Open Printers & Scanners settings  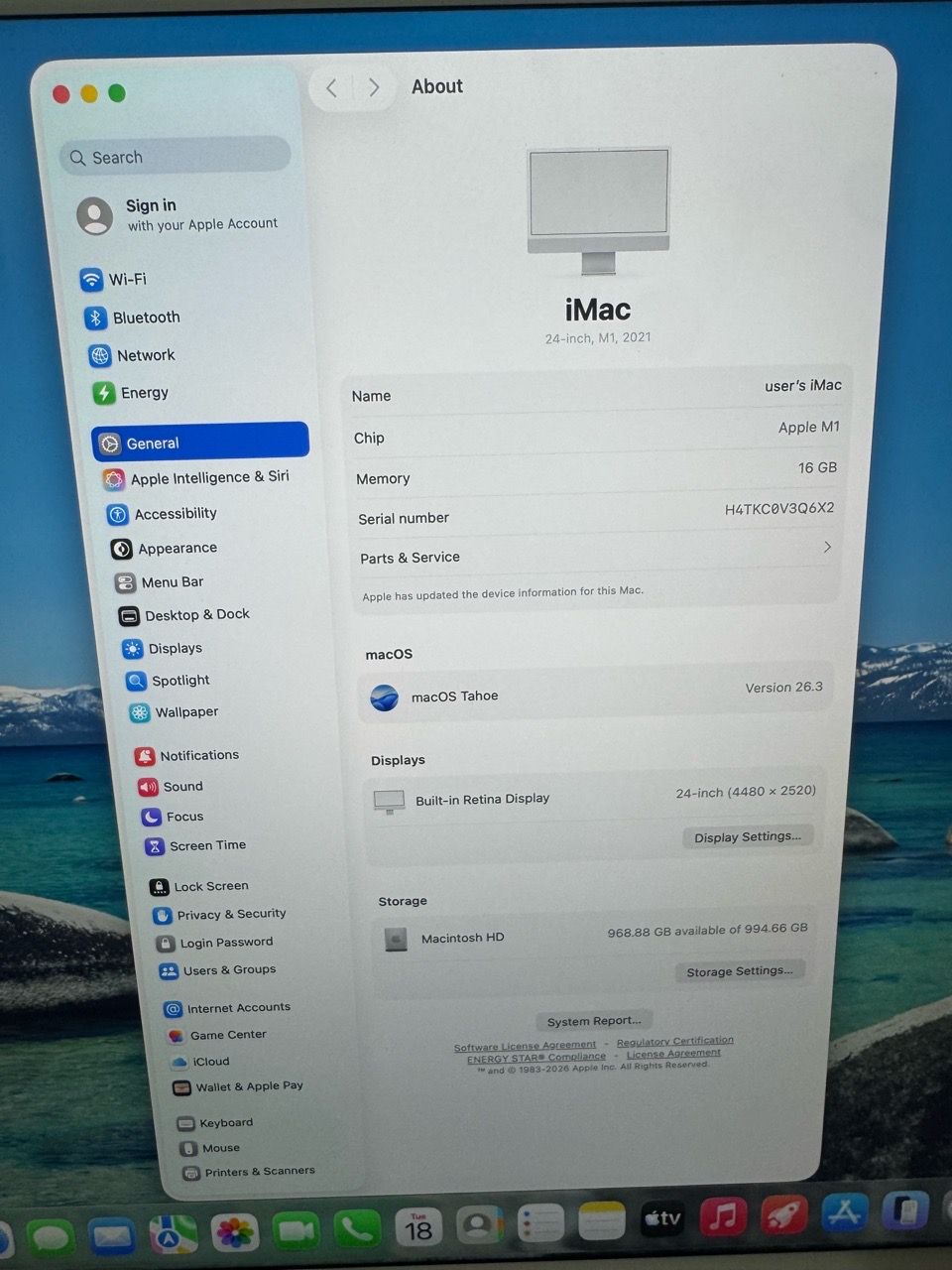[249, 1172]
